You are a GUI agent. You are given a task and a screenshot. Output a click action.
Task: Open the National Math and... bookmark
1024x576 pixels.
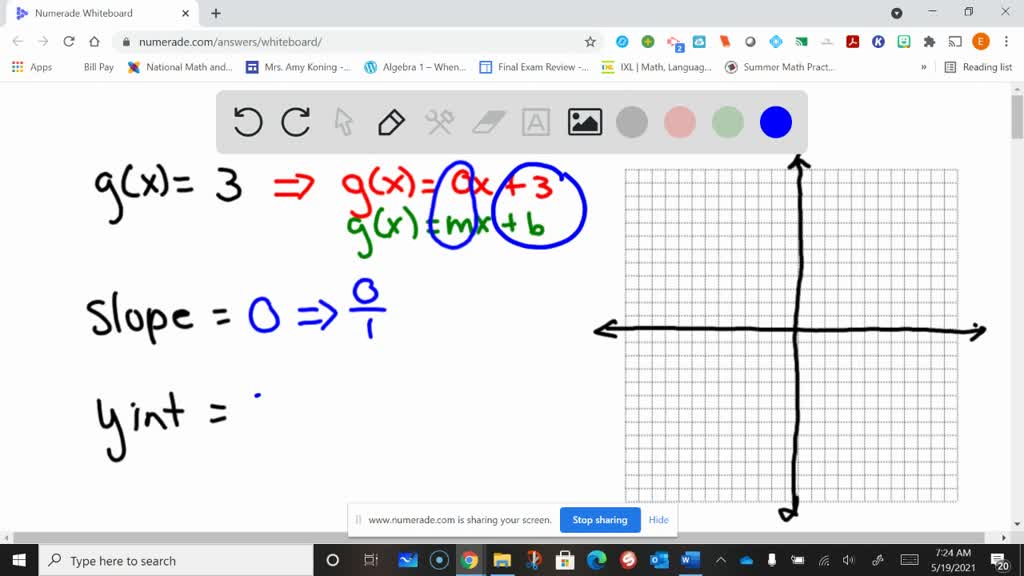tap(180, 67)
